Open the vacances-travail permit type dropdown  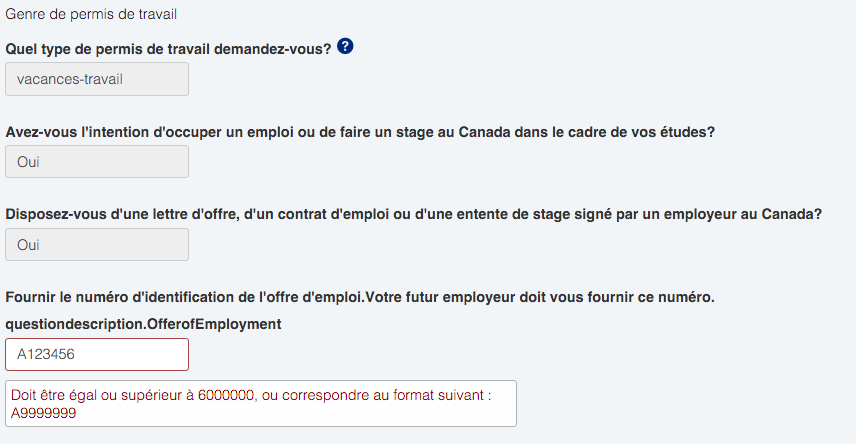[97, 79]
